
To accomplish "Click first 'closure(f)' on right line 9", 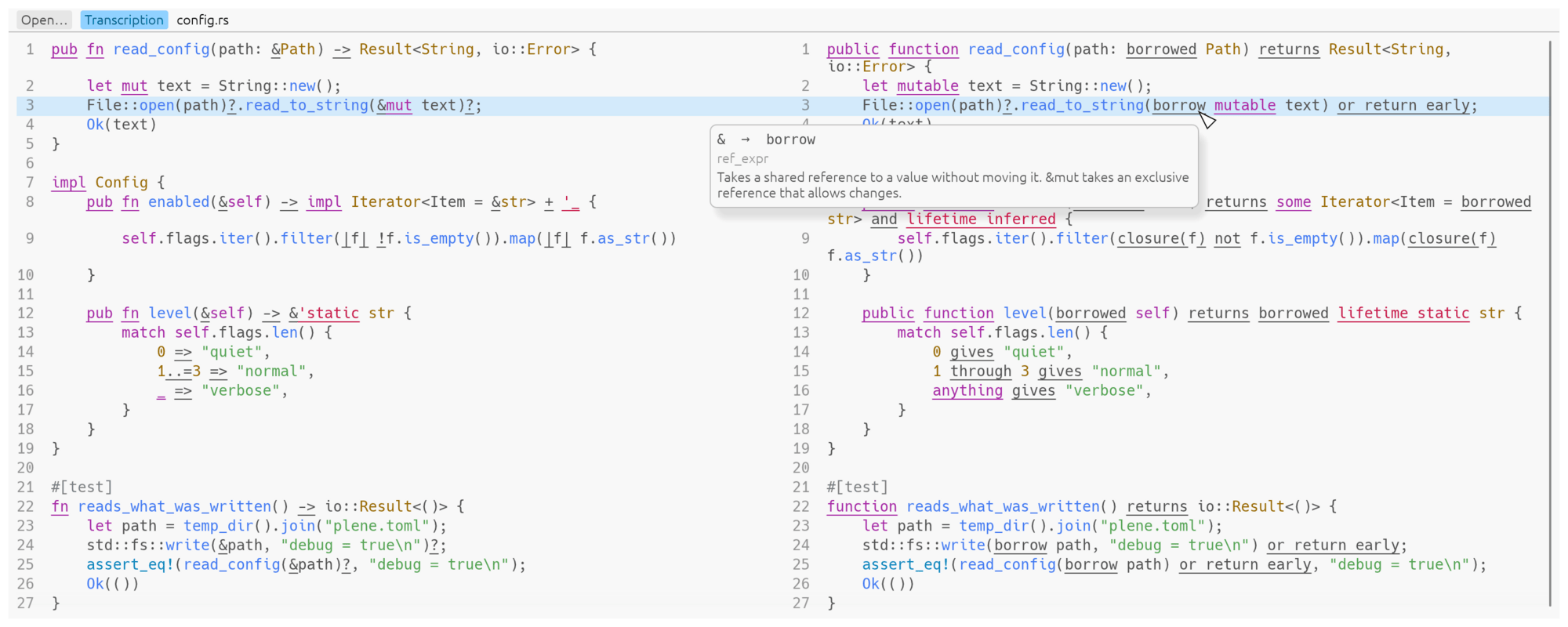I will [x=1161, y=238].
